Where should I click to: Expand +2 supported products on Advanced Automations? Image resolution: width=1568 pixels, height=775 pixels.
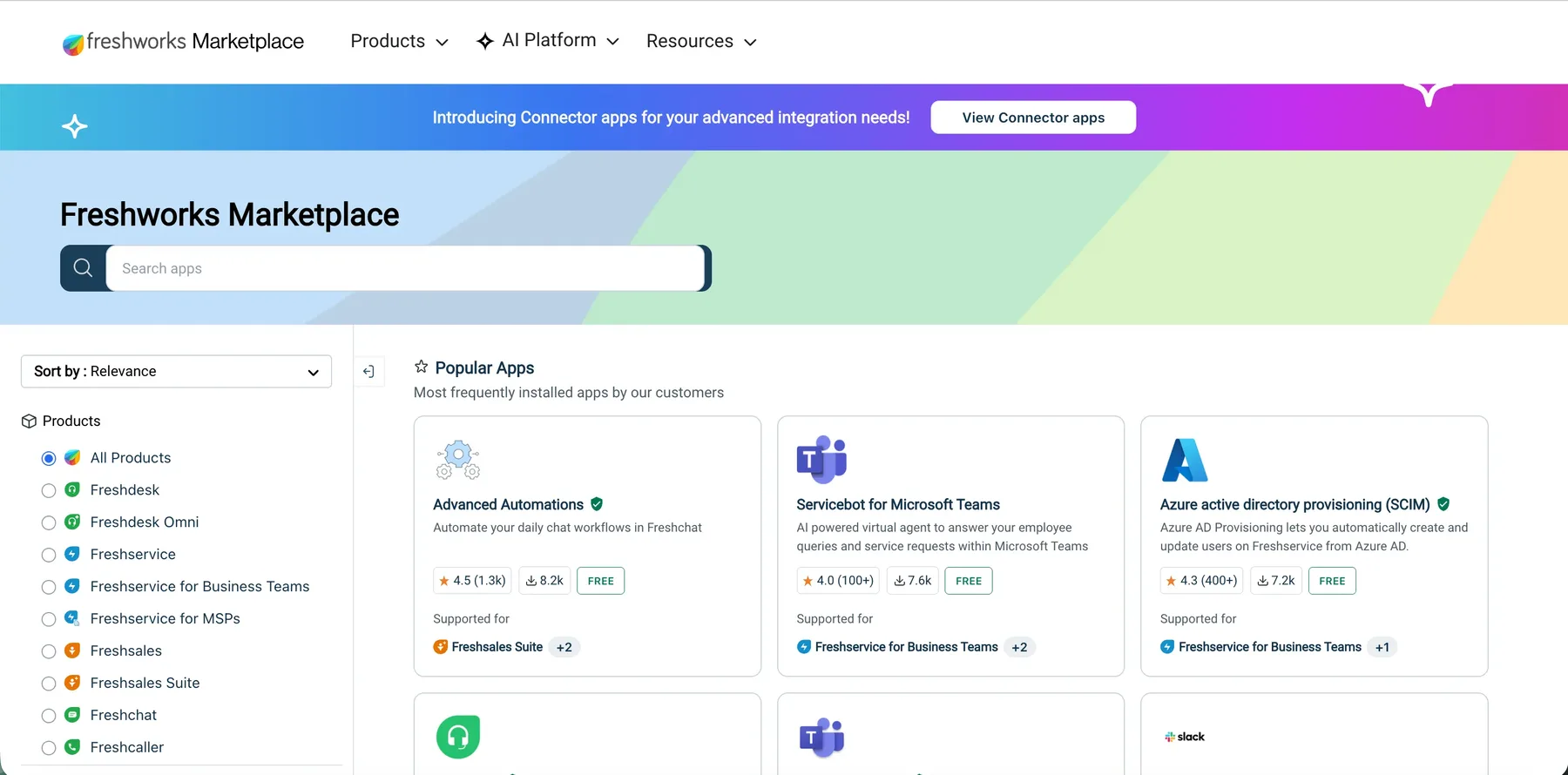pos(564,647)
